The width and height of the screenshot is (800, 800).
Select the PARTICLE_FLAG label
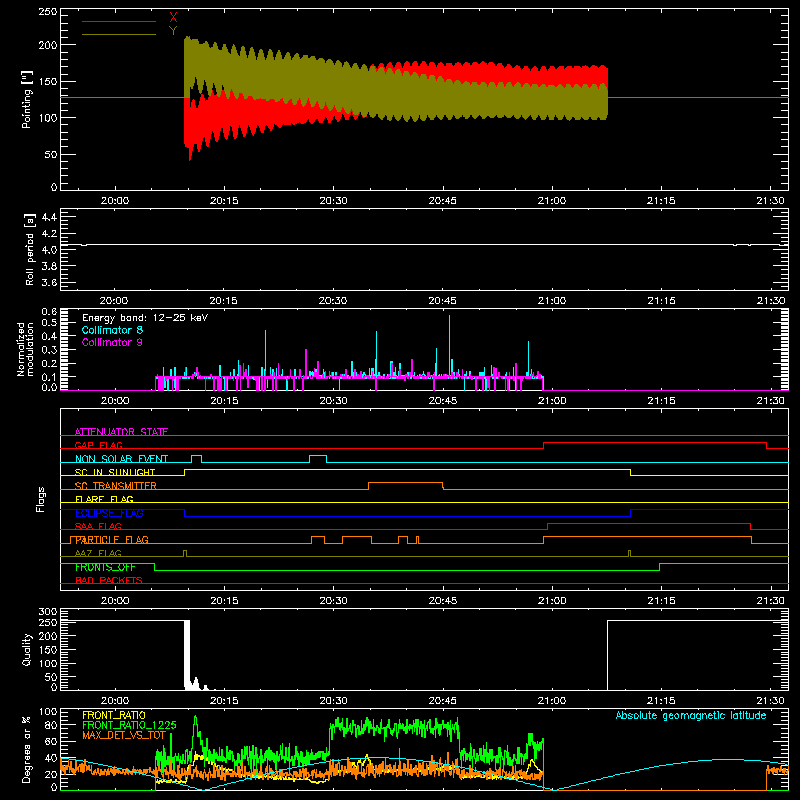point(112,539)
